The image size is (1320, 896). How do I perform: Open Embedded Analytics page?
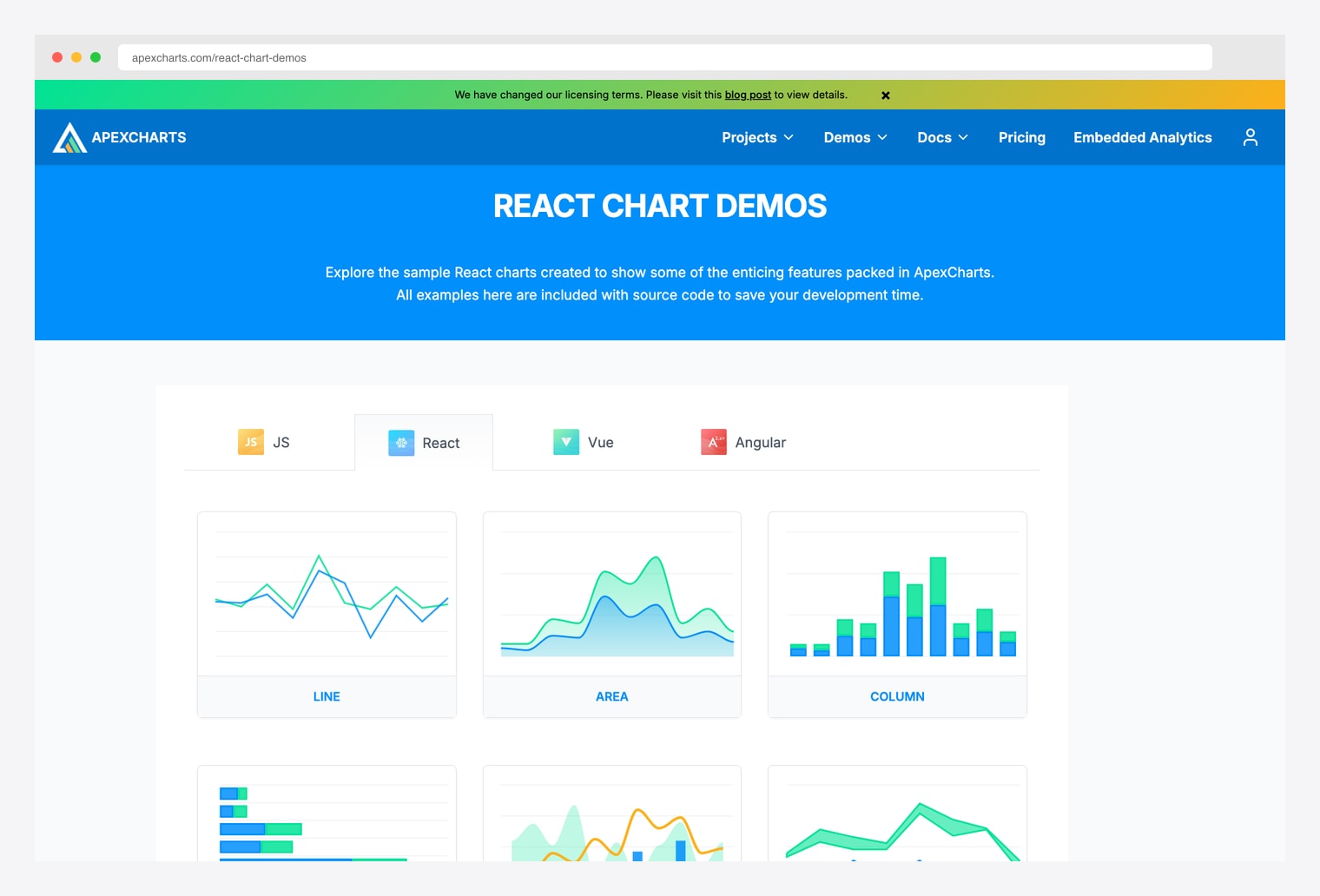1142,137
